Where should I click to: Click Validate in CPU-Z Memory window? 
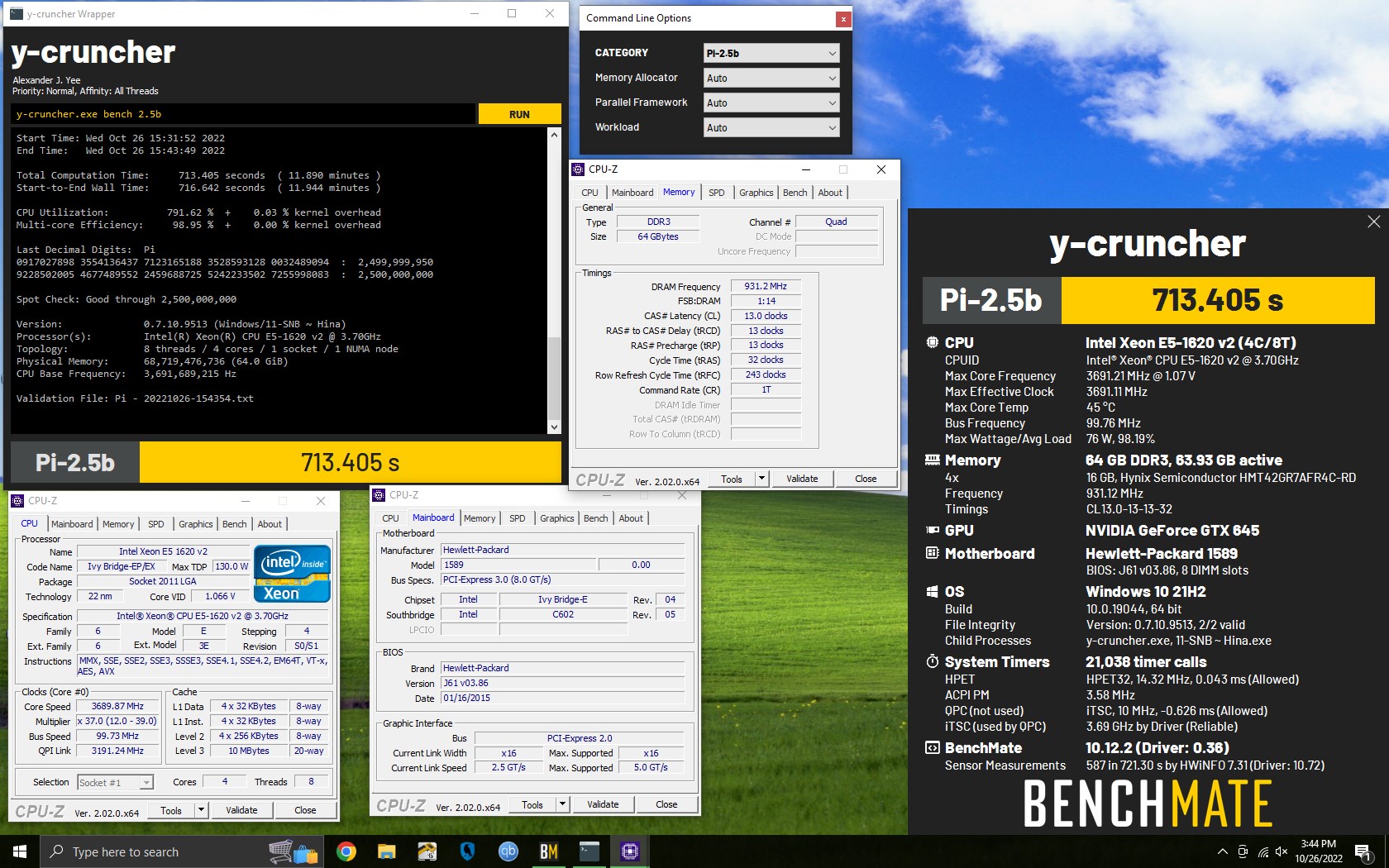[802, 479]
